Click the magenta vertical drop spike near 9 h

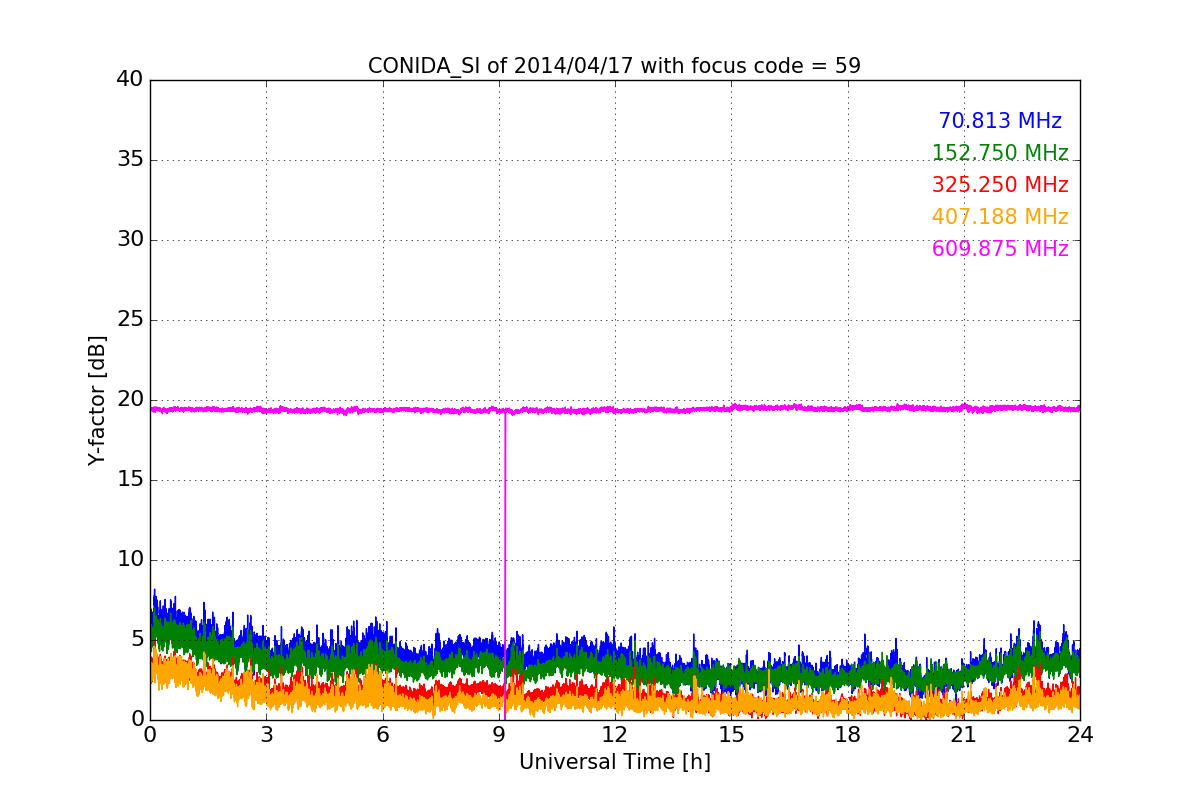click(504, 565)
